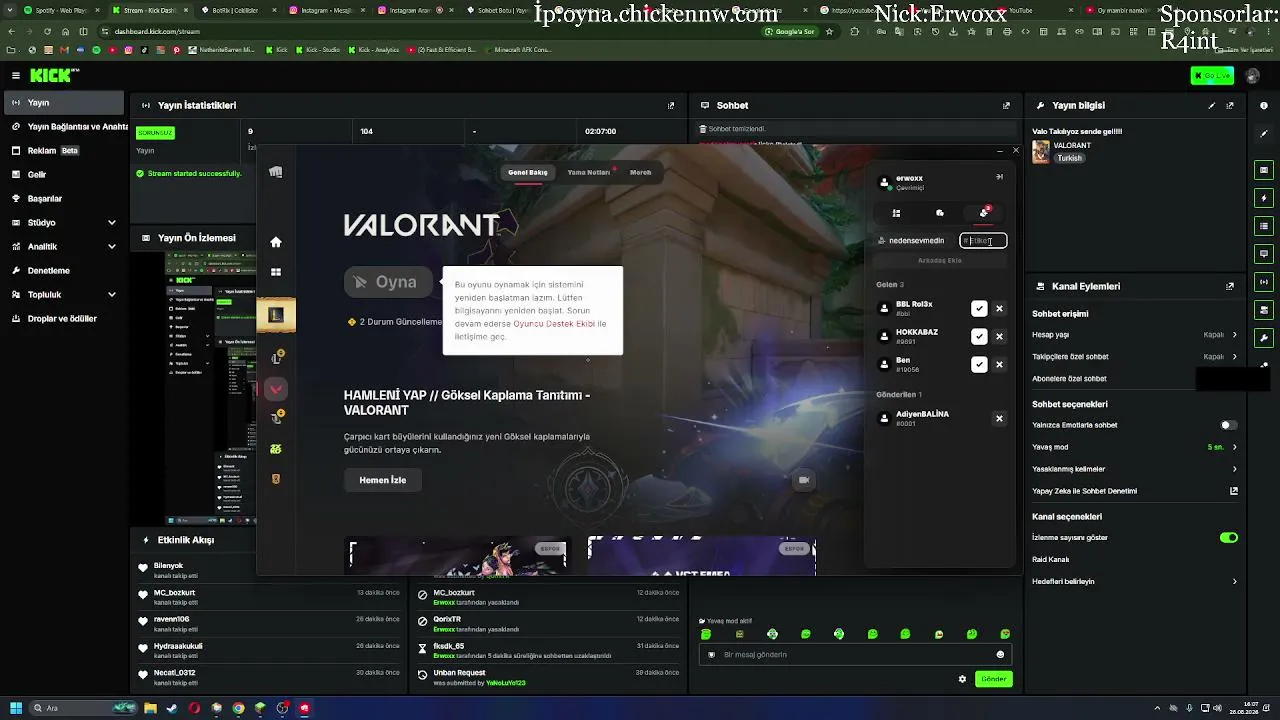Image resolution: width=1280 pixels, height=720 pixels.
Task: Pop out the Yayın İstatistikleri panel
Action: [x=671, y=105]
